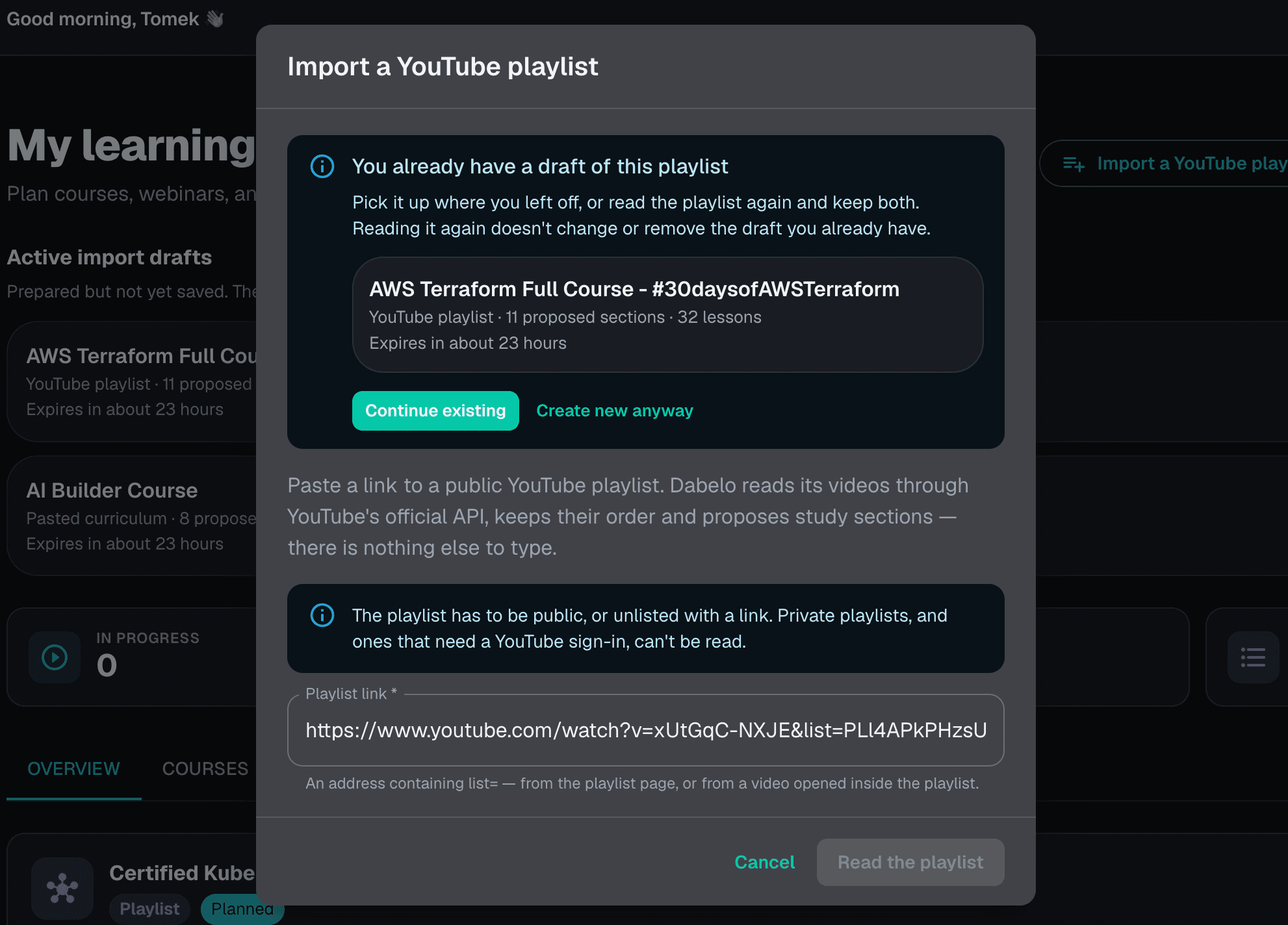The width and height of the screenshot is (1288, 925).
Task: Click the info icon beside the public playlist note
Action: (x=322, y=615)
